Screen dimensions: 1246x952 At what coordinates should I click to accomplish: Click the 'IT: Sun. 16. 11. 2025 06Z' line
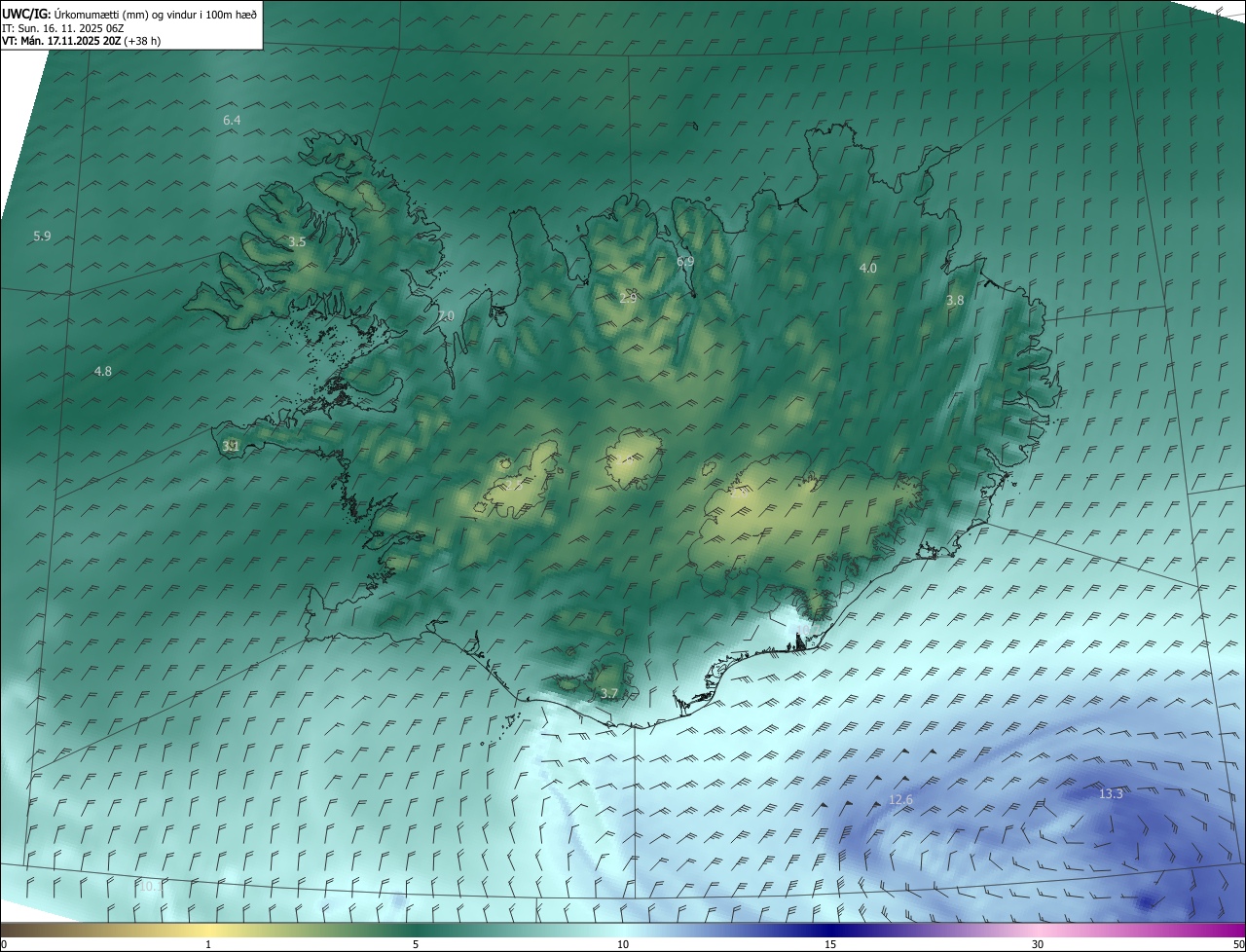click(63, 28)
